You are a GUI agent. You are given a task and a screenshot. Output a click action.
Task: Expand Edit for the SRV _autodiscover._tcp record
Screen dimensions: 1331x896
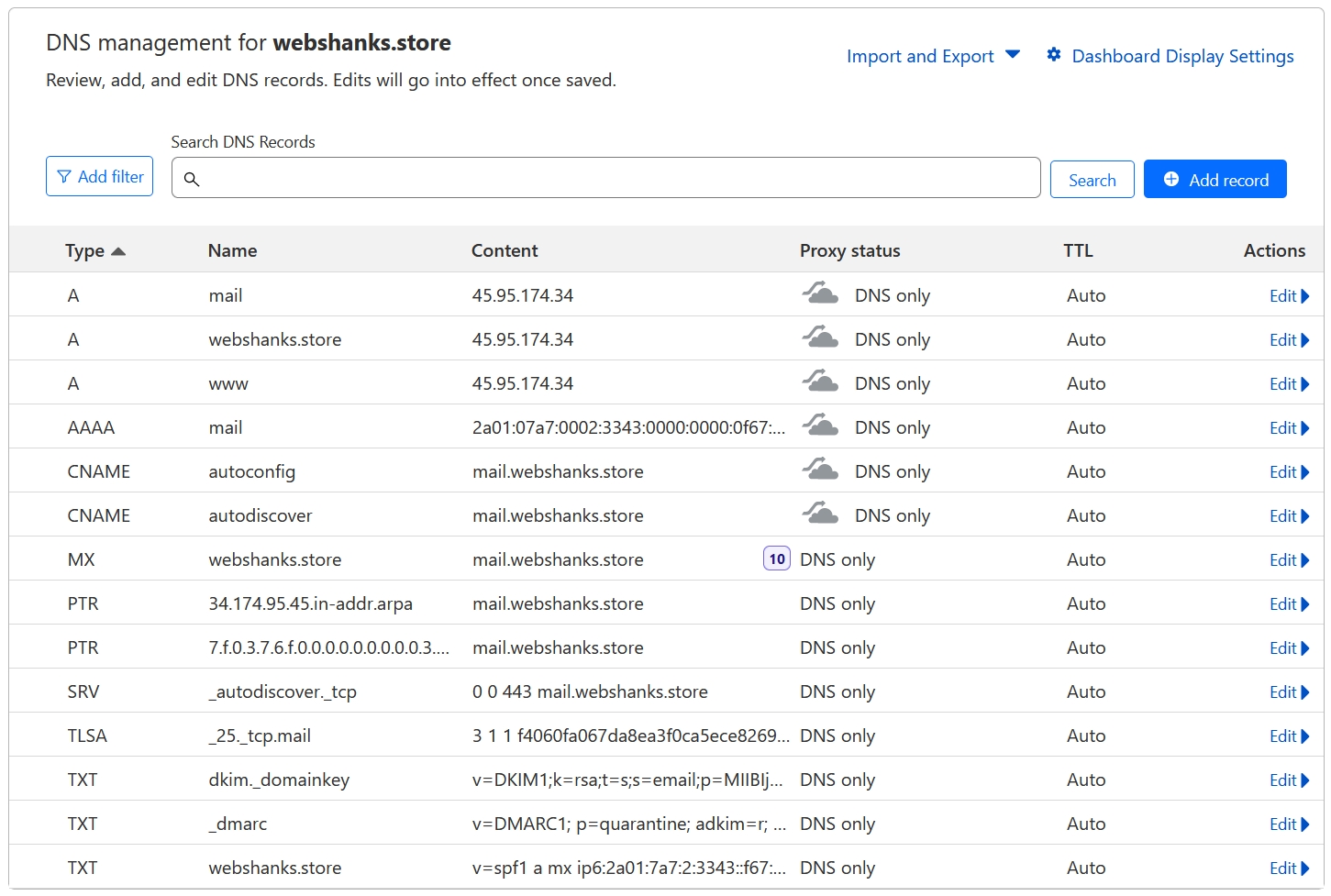(1288, 691)
